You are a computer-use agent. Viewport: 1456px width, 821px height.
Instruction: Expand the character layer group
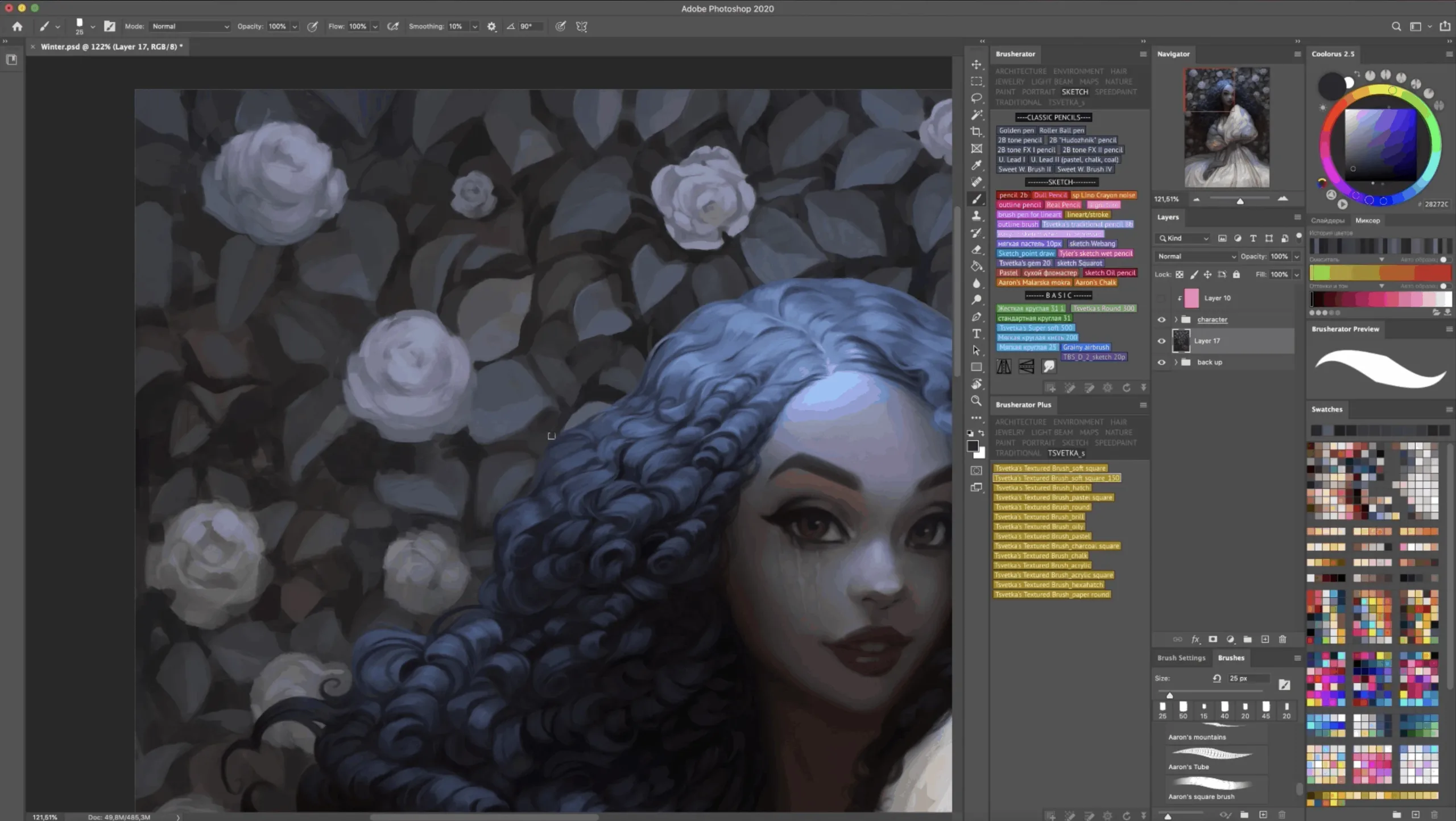coord(1176,320)
